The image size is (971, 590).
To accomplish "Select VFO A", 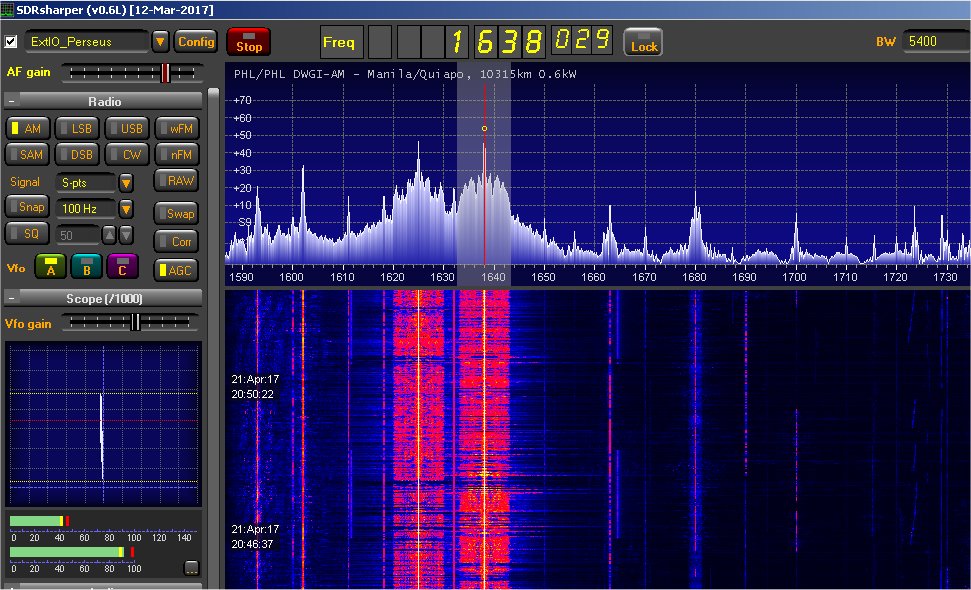I will pyautogui.click(x=50, y=267).
